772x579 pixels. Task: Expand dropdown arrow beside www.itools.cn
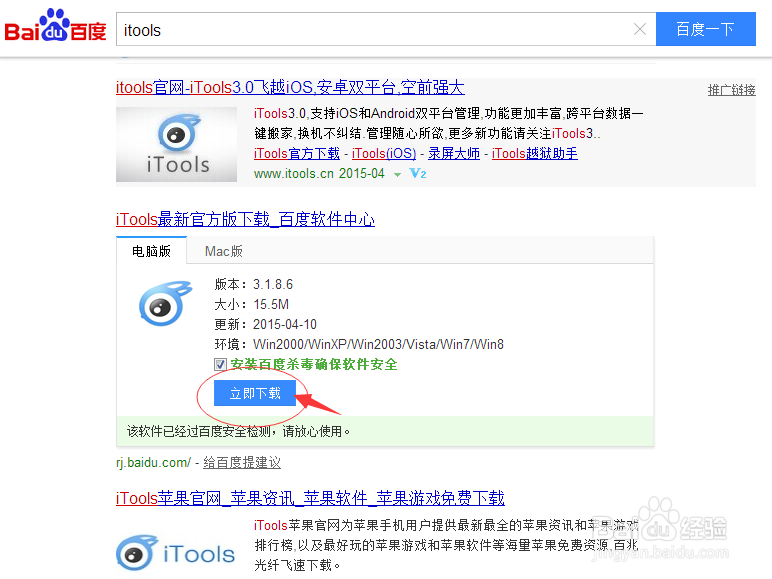coord(397,174)
